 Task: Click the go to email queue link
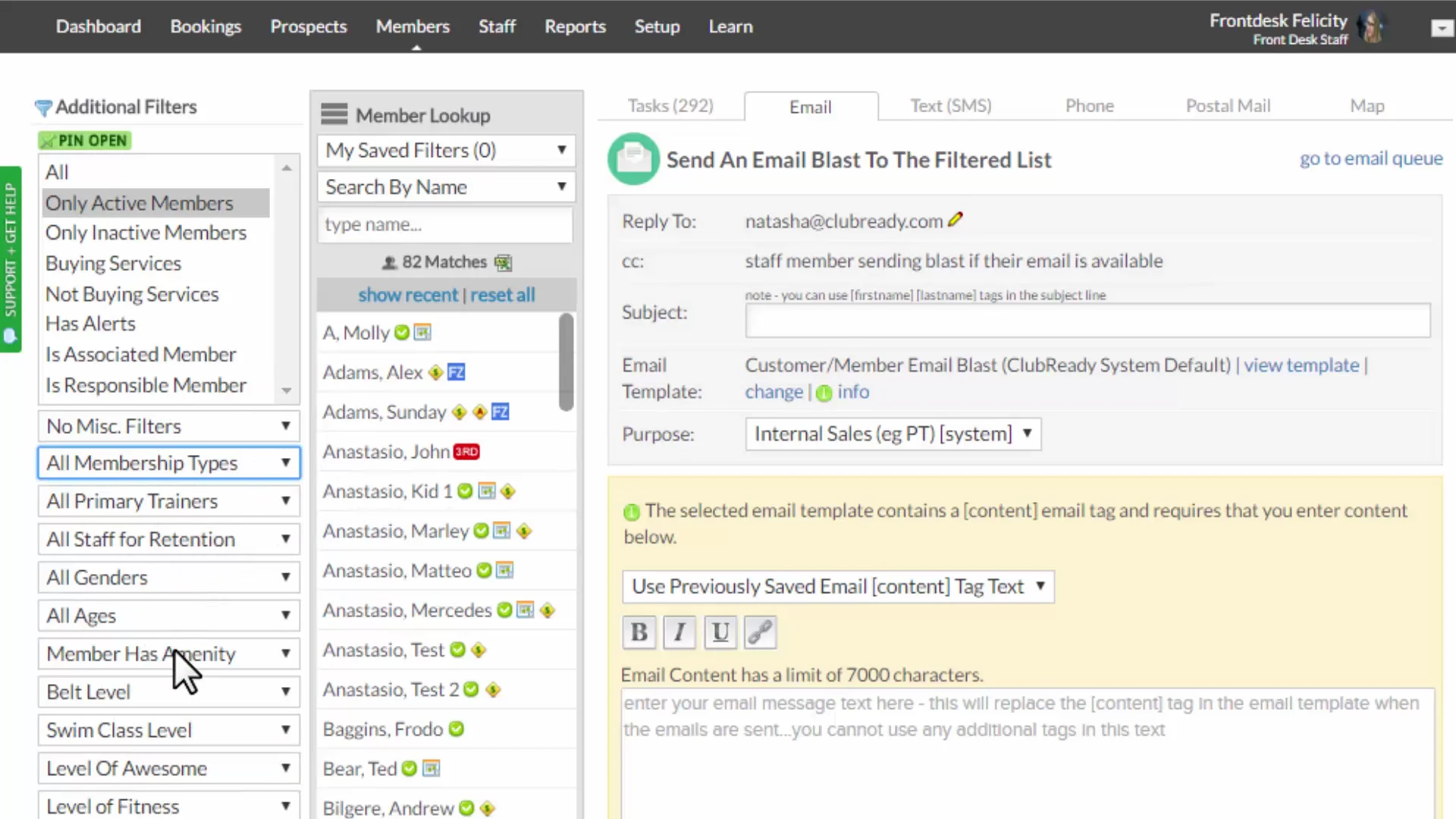click(1370, 158)
